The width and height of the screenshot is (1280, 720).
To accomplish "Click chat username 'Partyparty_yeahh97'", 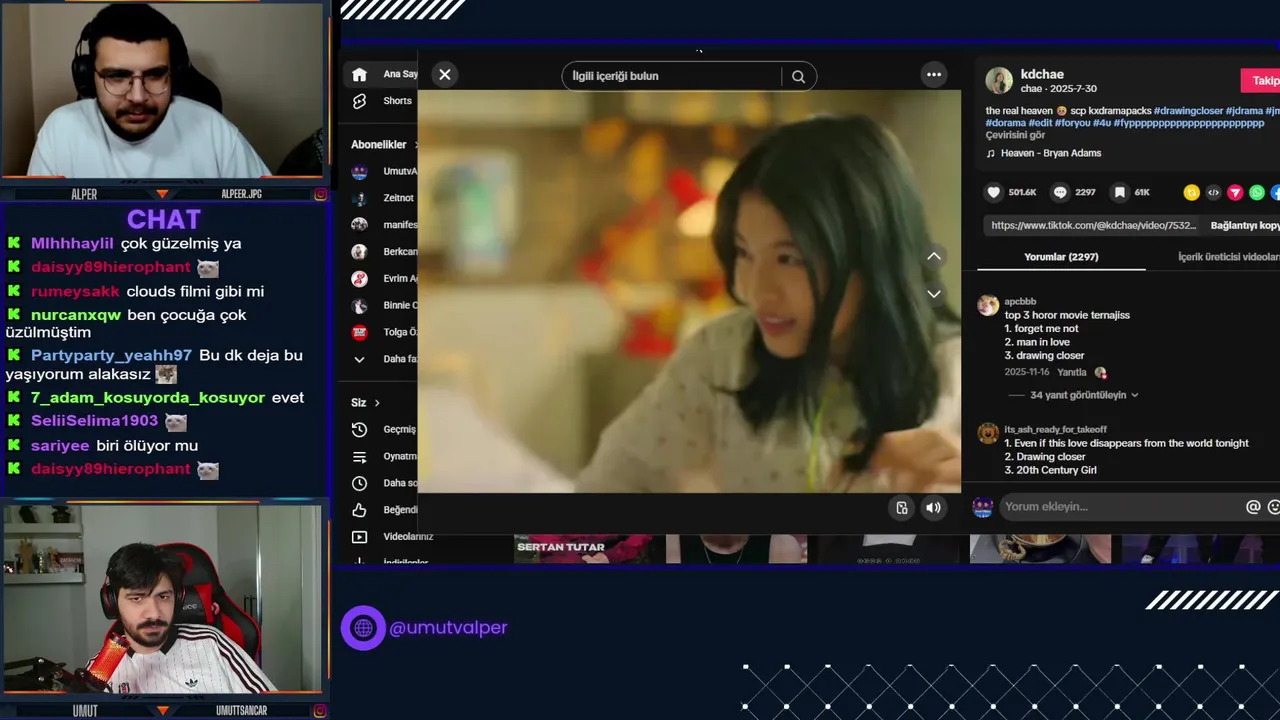I will [111, 356].
